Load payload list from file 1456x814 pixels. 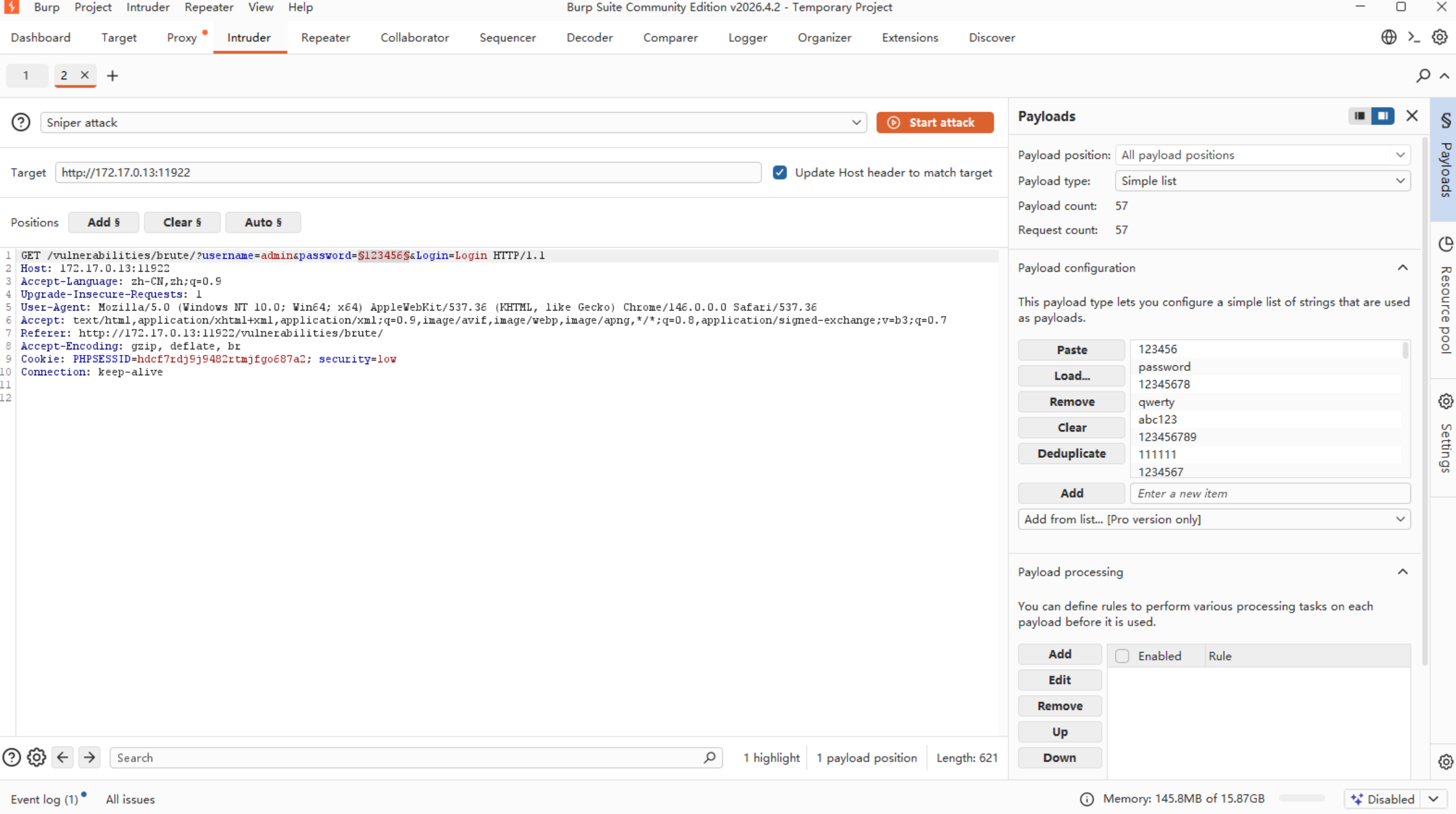[x=1071, y=375]
